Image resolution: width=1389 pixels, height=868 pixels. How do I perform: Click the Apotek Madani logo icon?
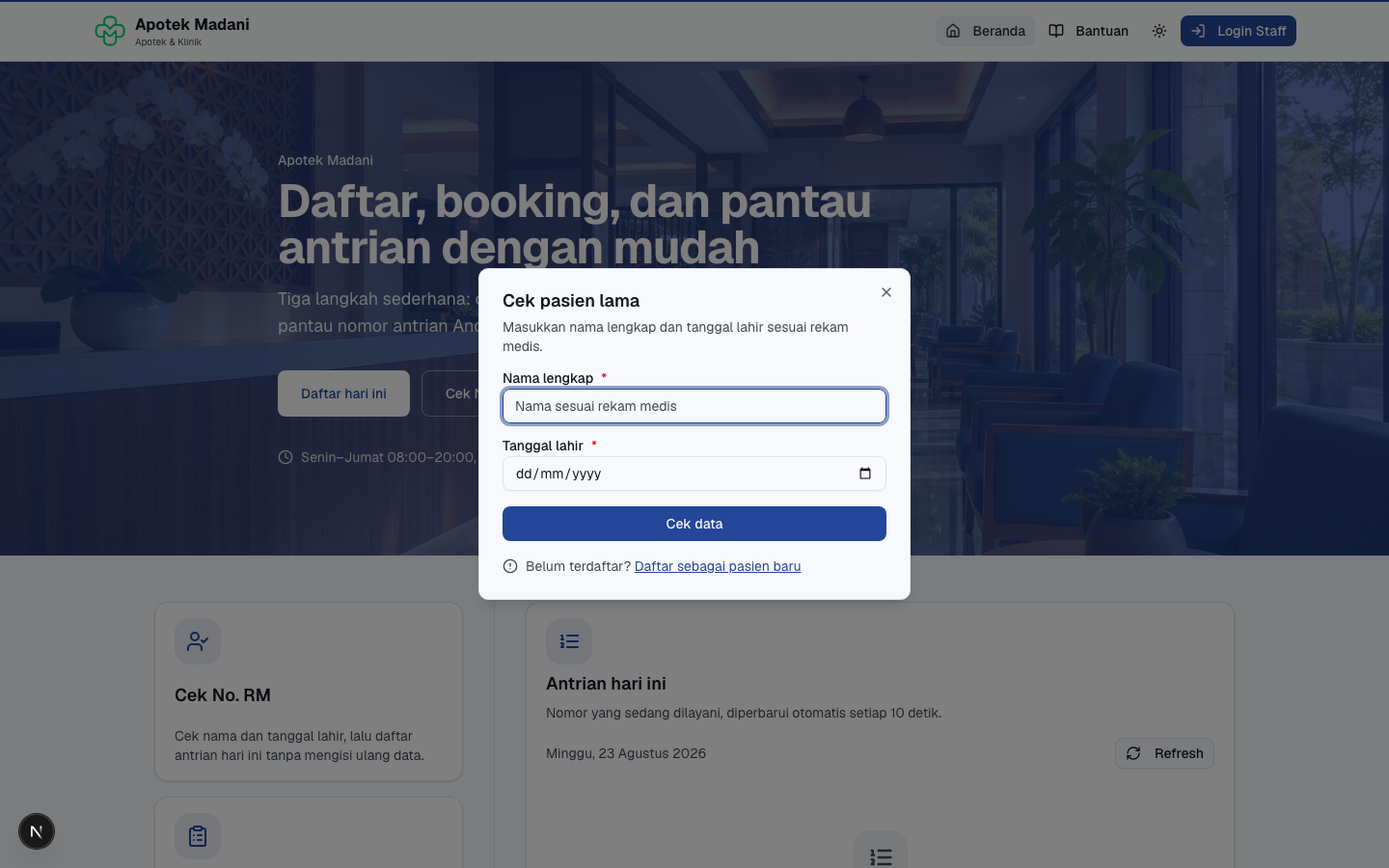[110, 31]
